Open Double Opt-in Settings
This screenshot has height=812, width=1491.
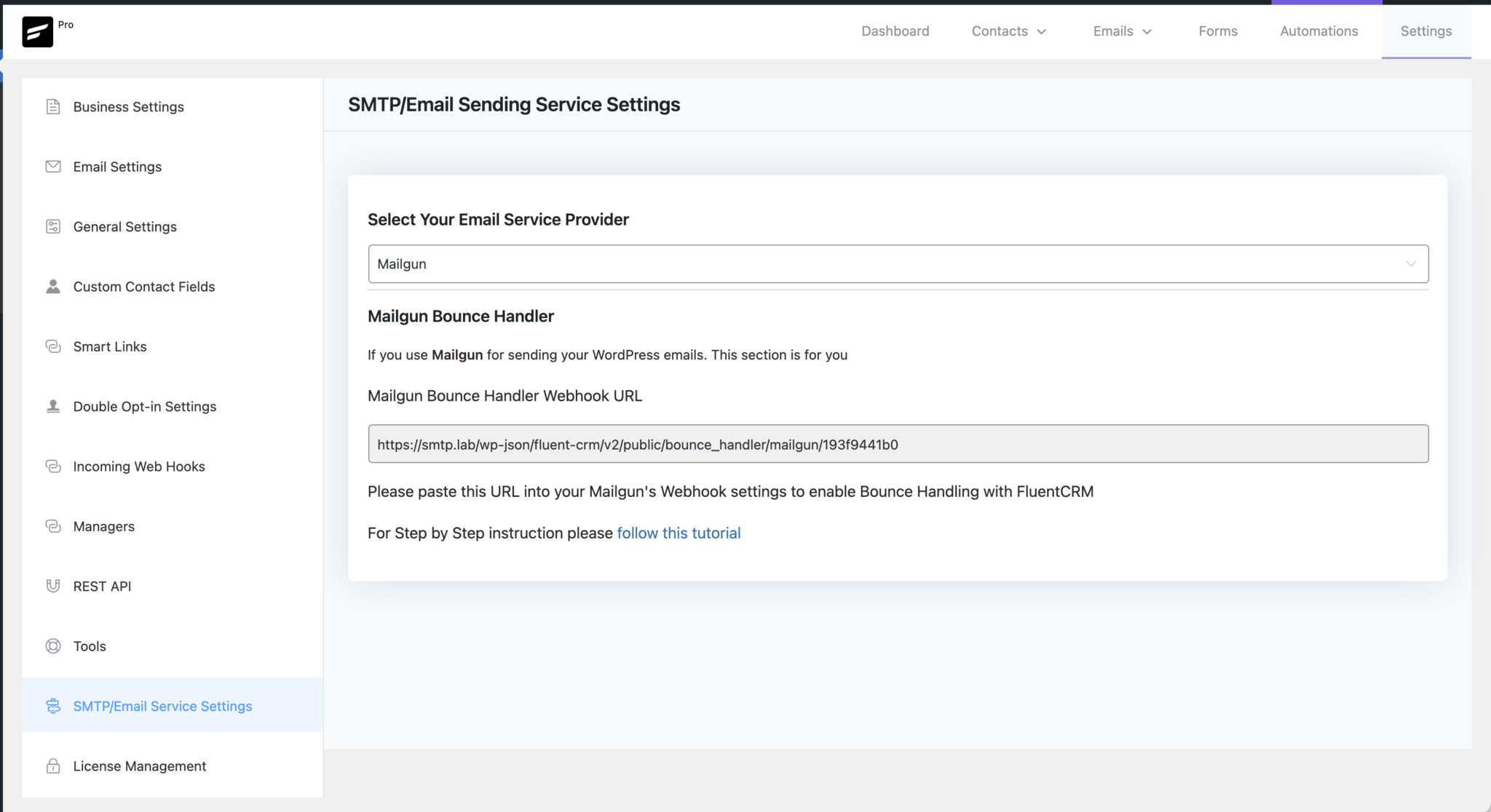click(173, 406)
